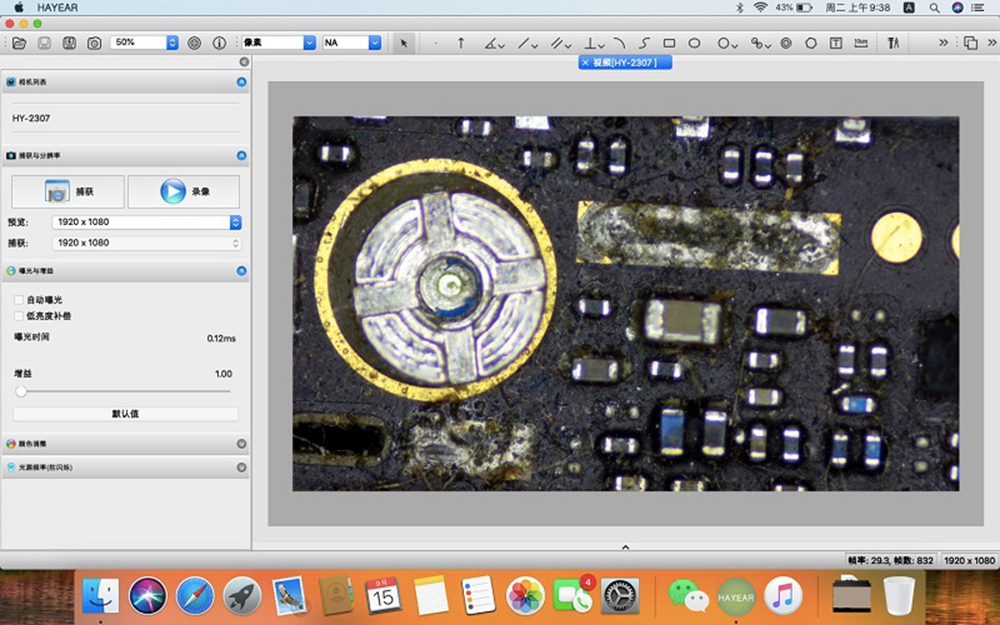Enable the 自动曝光 auto exposure checkbox
The width and height of the screenshot is (1000, 625).
pyautogui.click(x=19, y=300)
